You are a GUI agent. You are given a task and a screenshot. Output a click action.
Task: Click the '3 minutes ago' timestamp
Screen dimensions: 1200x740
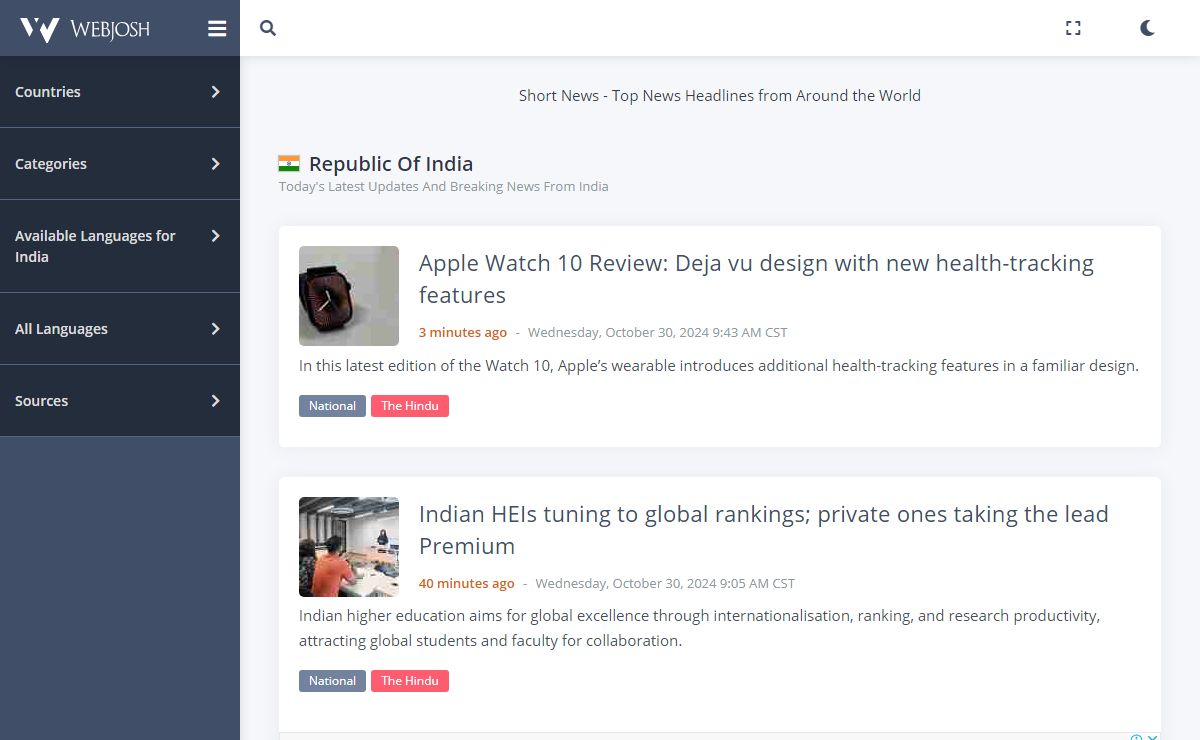click(463, 332)
